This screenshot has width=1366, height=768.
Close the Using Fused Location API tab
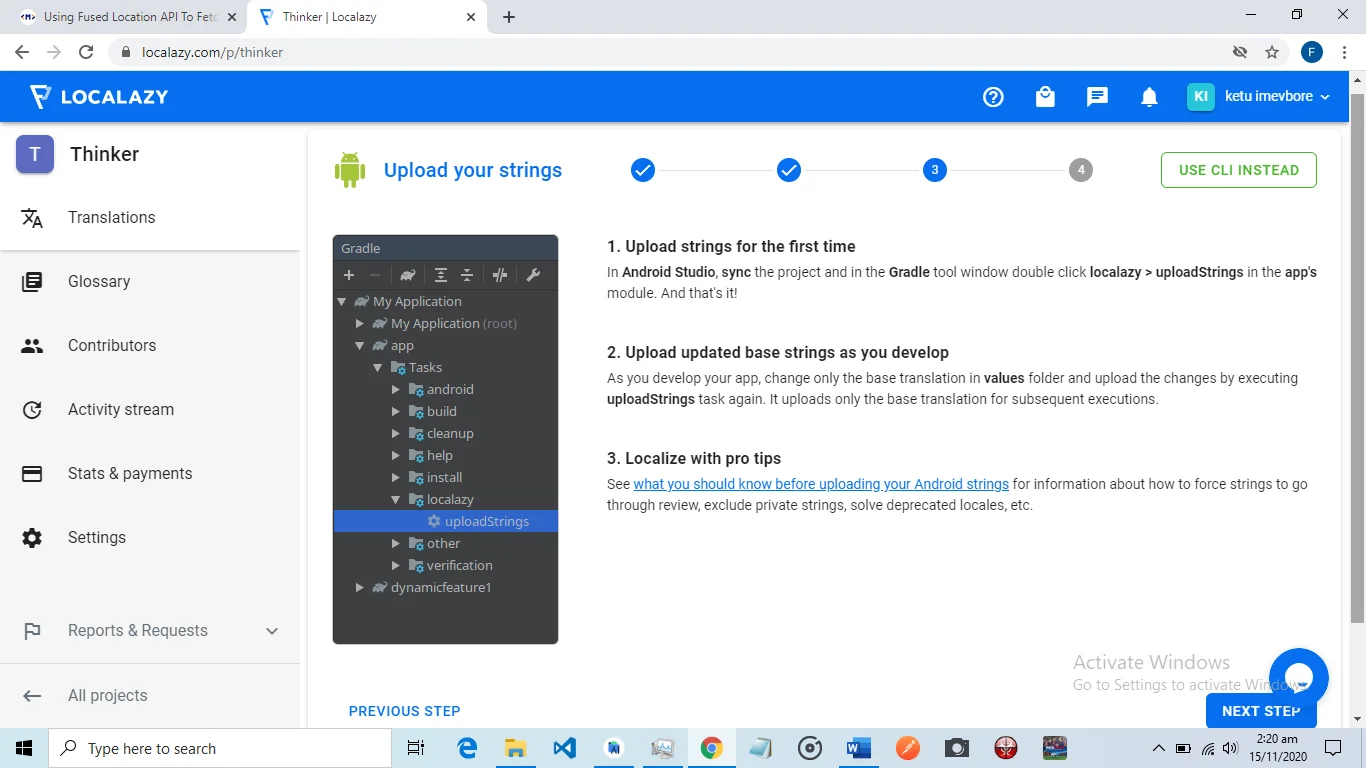pyautogui.click(x=232, y=17)
